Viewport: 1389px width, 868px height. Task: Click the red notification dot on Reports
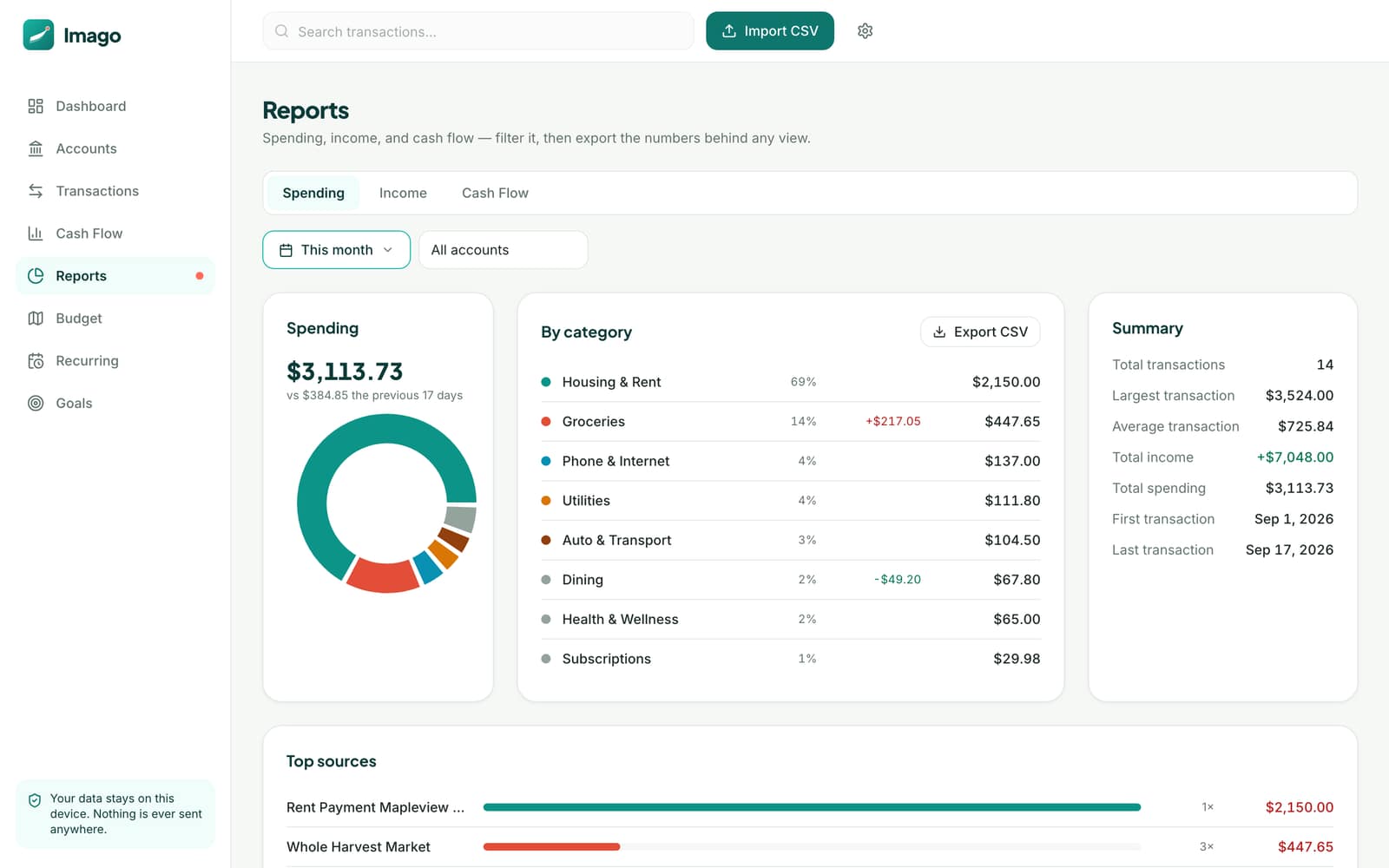coord(200,276)
